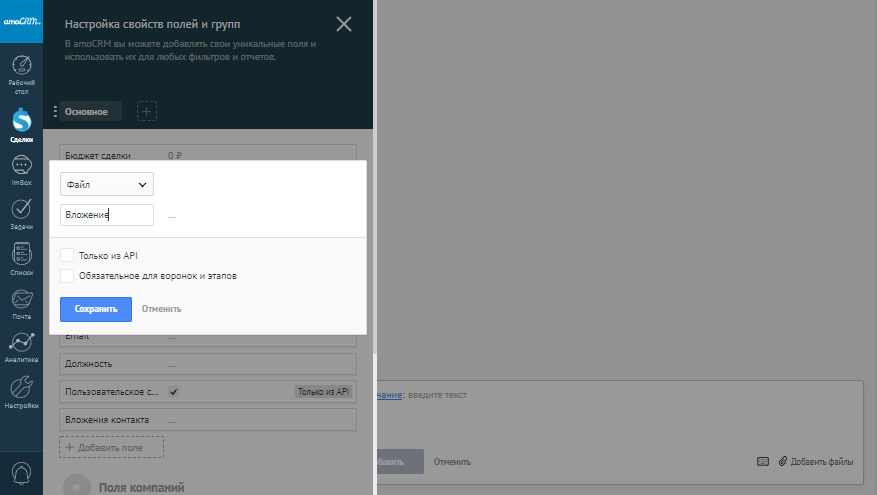Close the field settings panel
Screen dimensions: 877x495
click(344, 24)
